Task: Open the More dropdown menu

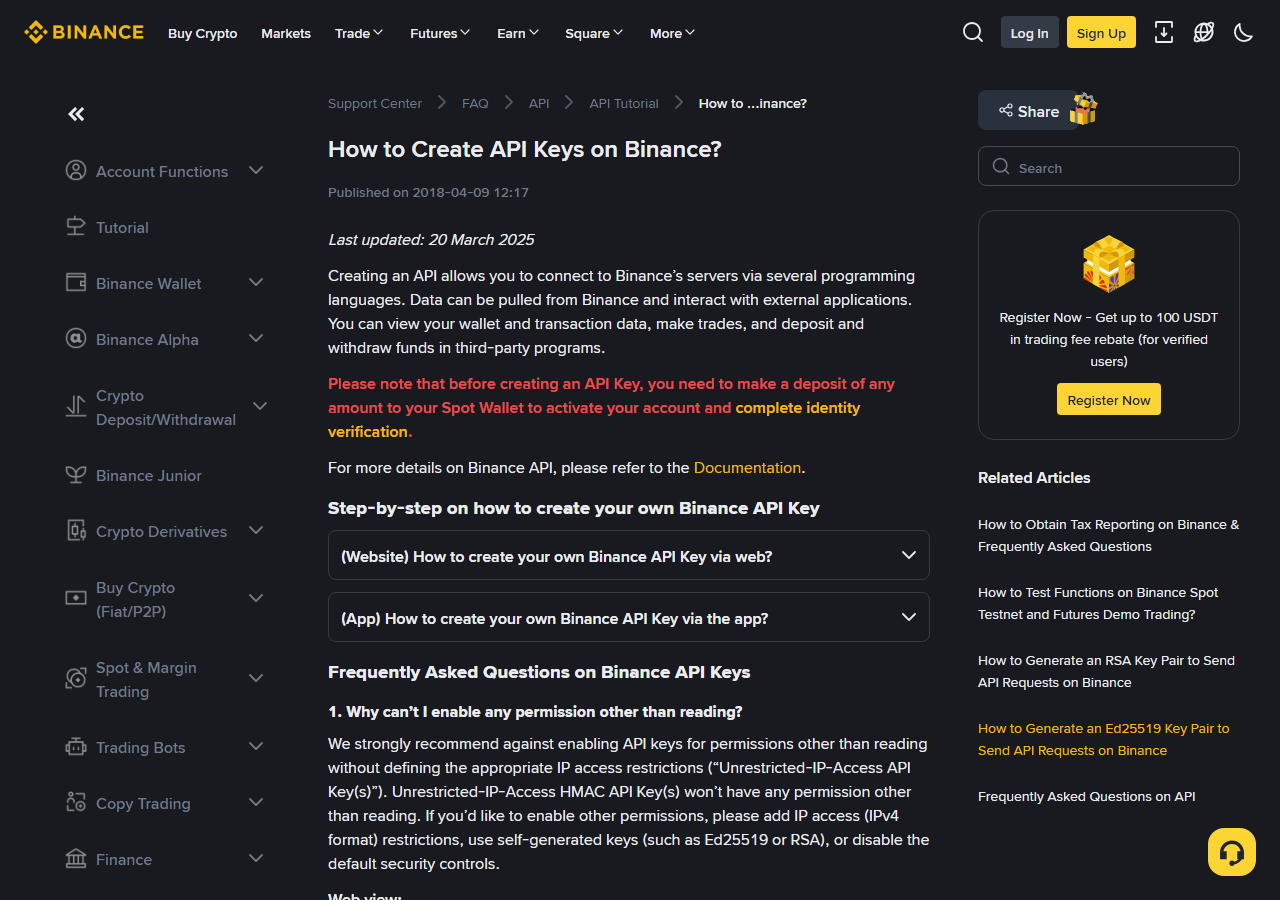Action: 672,33
